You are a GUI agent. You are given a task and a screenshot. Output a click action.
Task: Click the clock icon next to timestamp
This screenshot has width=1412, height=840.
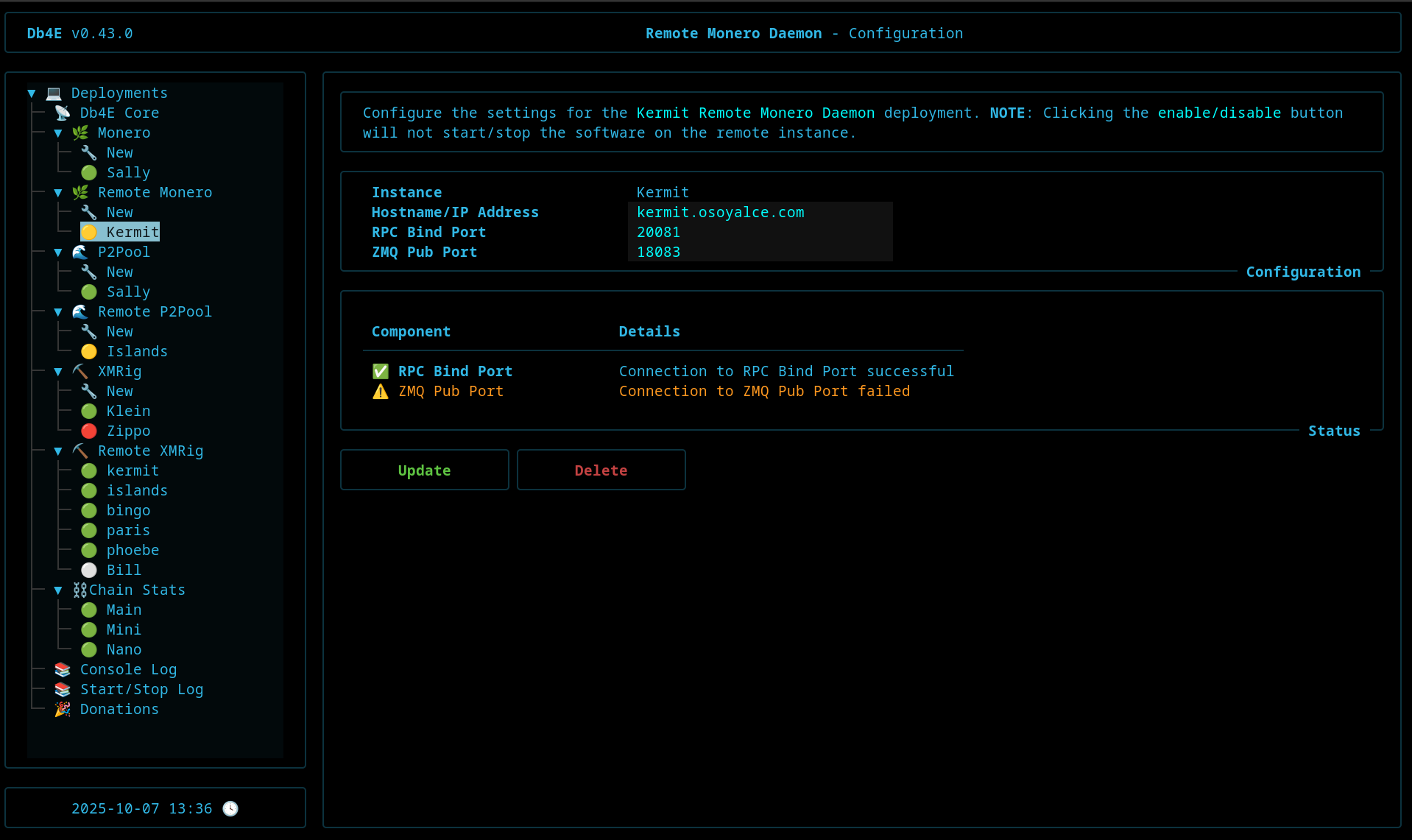coord(230,808)
